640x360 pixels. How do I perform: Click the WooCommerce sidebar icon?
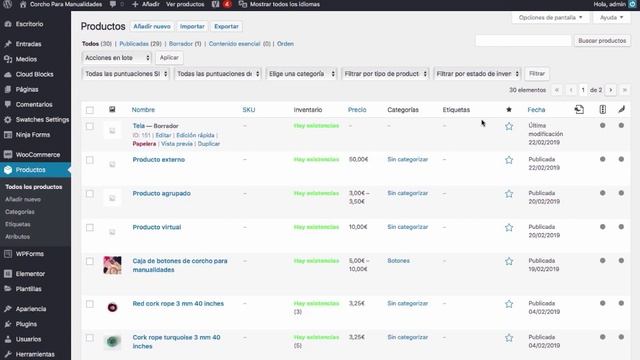coord(8,155)
